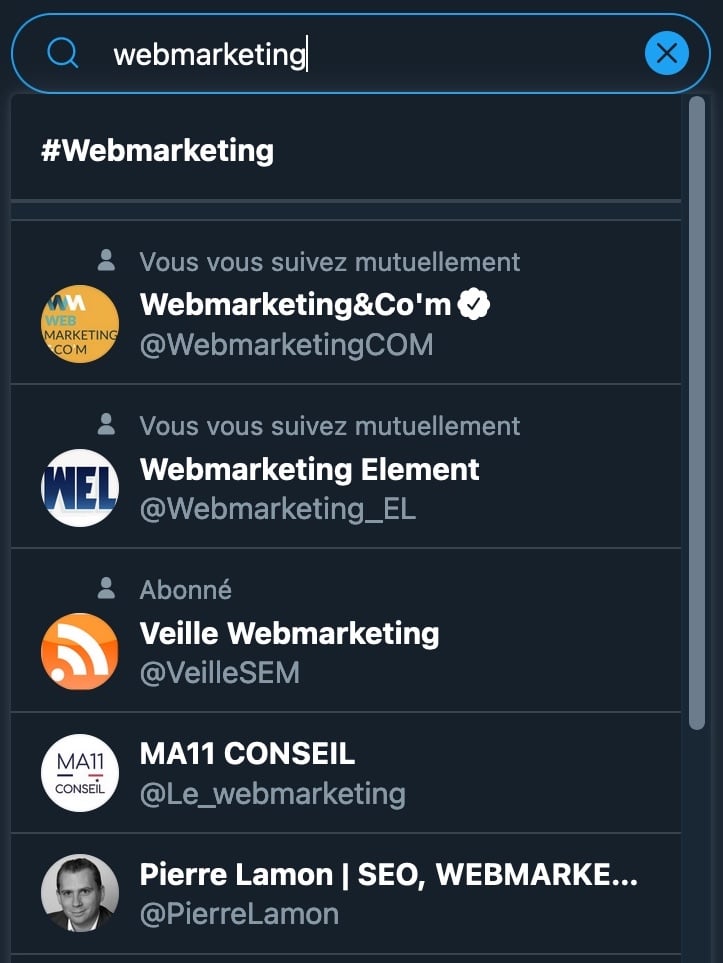Open the Webmarketing Element result
The height and width of the screenshot is (963, 723).
pyautogui.click(x=310, y=469)
